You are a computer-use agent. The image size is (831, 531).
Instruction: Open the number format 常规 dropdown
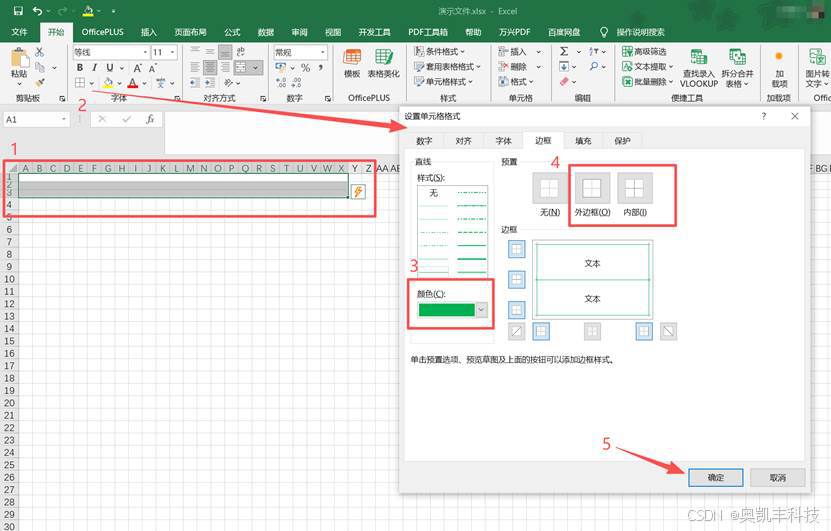[x=322, y=52]
